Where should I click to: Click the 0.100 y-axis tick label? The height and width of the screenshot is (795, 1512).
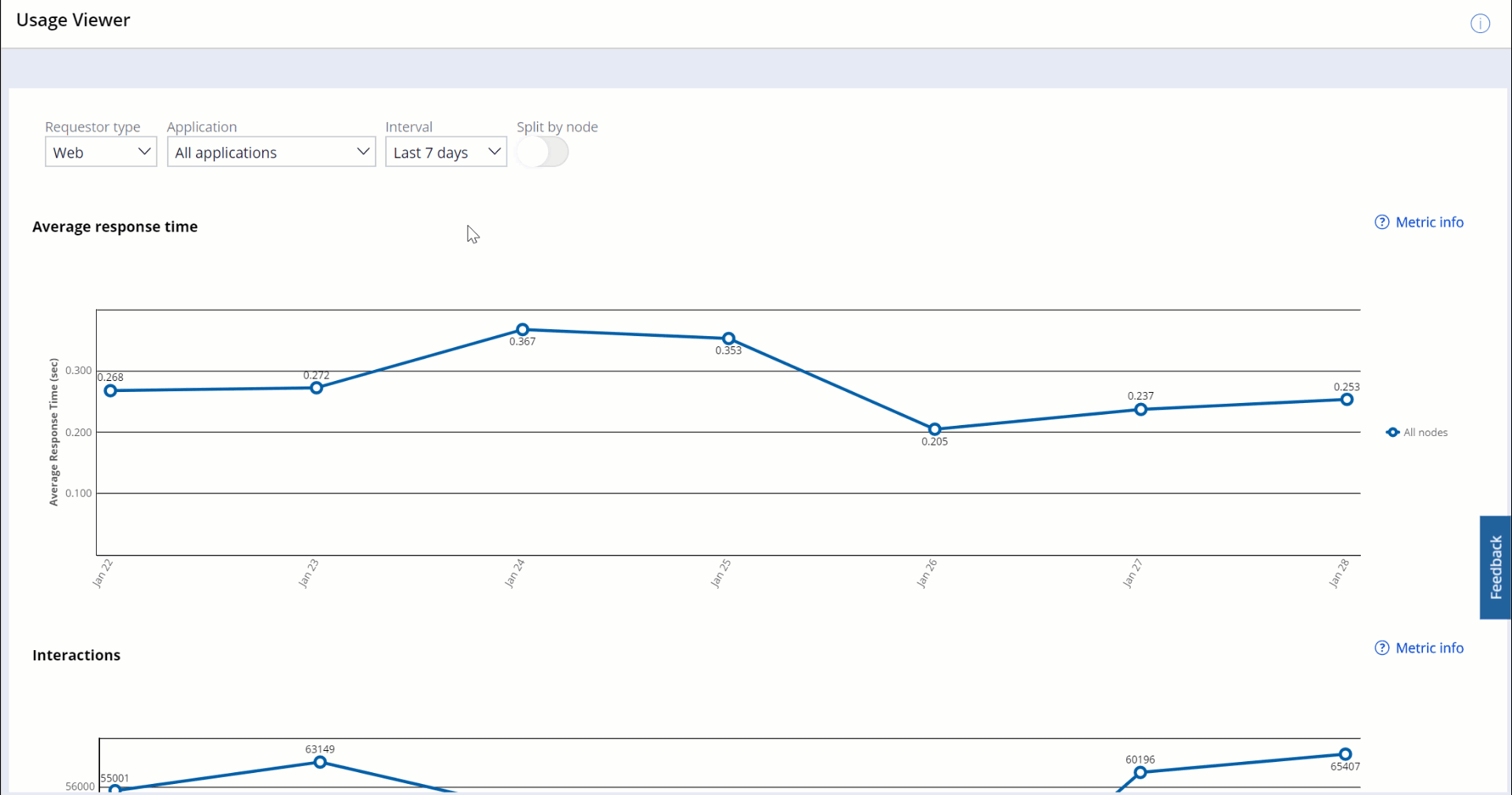(79, 494)
